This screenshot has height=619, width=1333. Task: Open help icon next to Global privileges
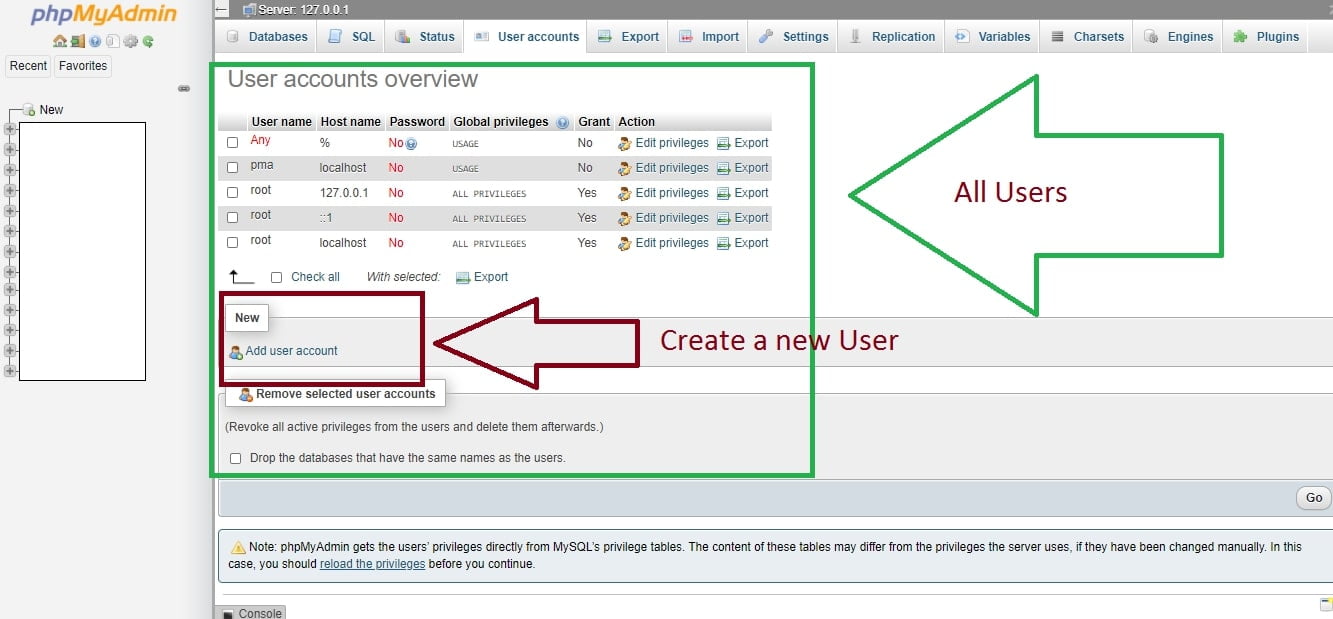(562, 123)
